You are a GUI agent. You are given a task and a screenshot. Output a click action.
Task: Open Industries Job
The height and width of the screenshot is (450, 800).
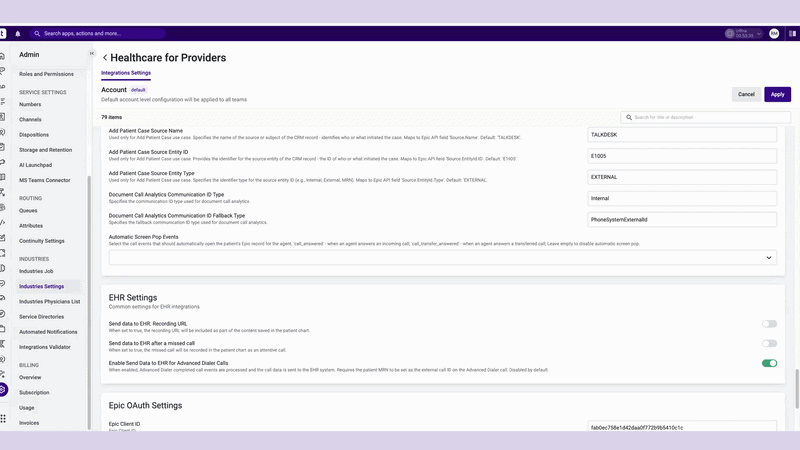point(36,271)
